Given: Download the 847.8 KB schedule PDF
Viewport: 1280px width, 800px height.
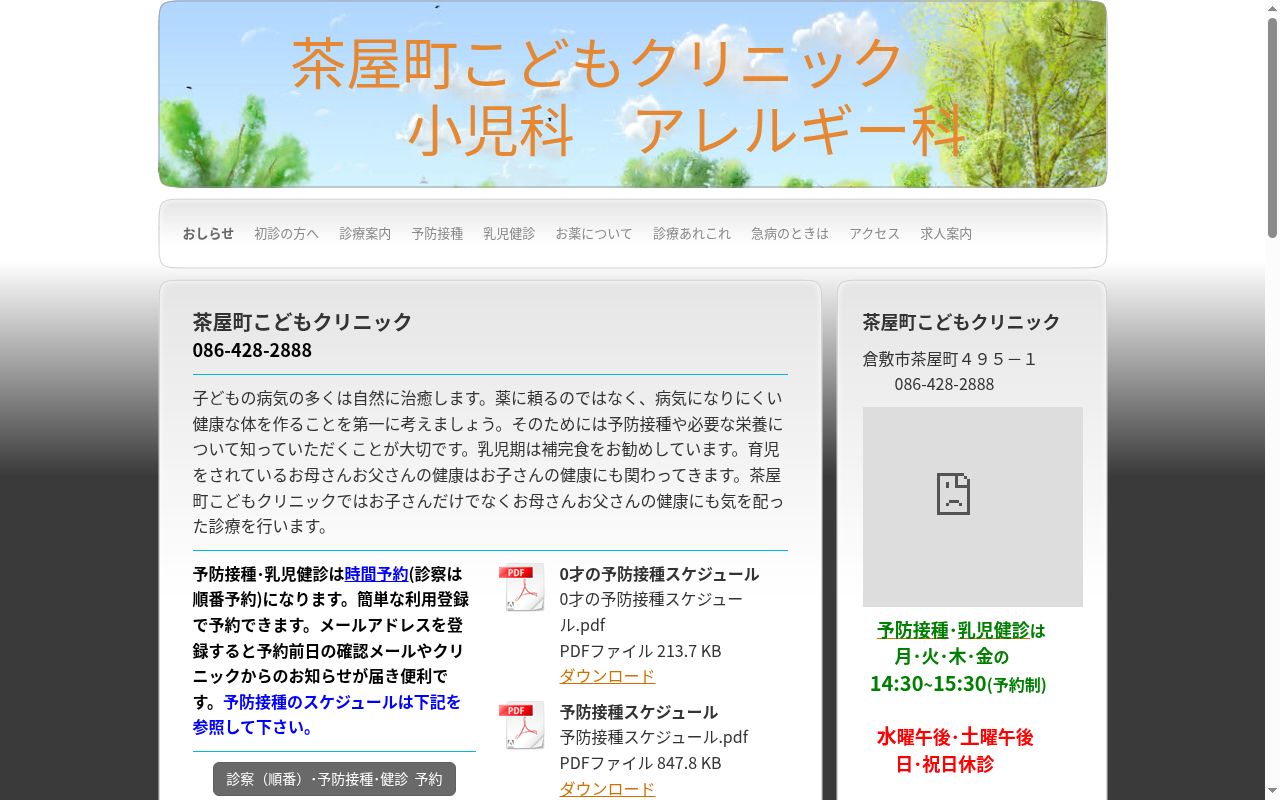Looking at the screenshot, I should [x=607, y=789].
